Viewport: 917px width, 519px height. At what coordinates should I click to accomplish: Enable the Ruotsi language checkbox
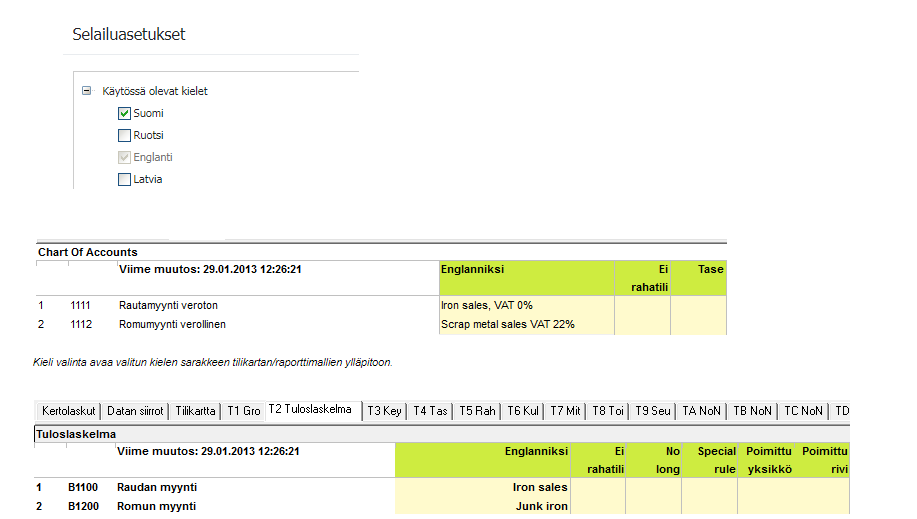pos(125,135)
